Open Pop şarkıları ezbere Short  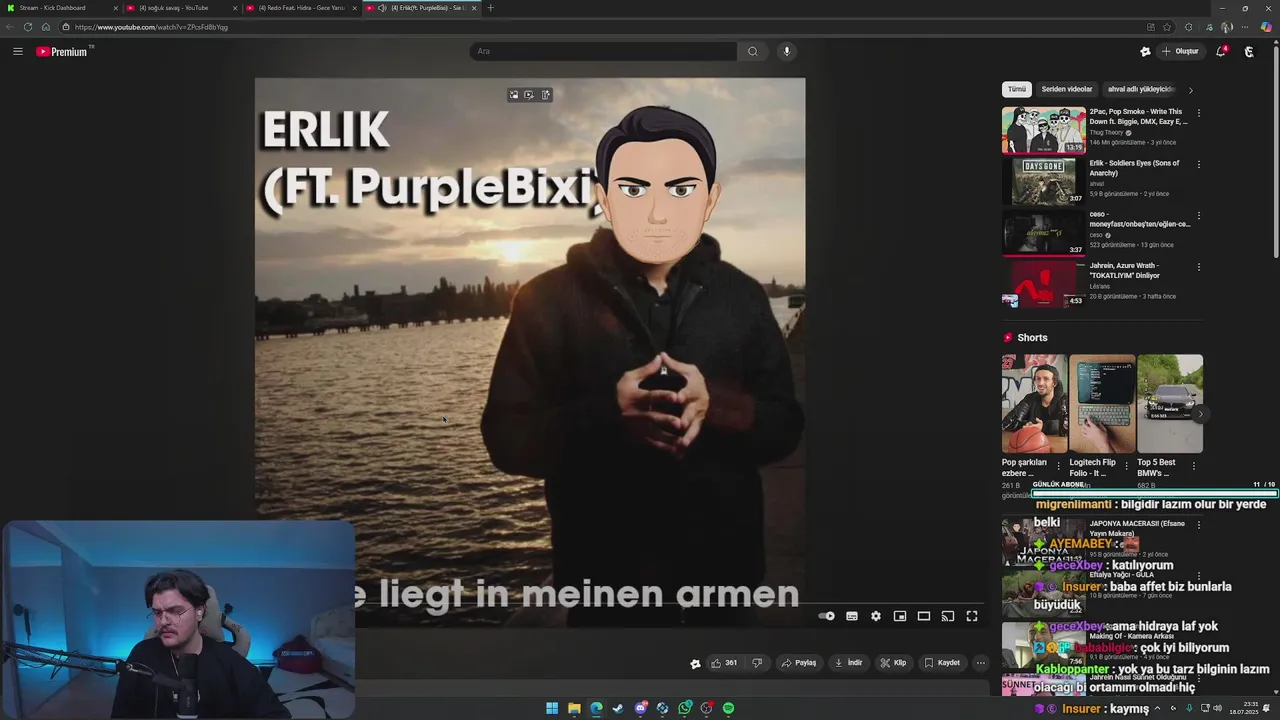(x=1034, y=404)
